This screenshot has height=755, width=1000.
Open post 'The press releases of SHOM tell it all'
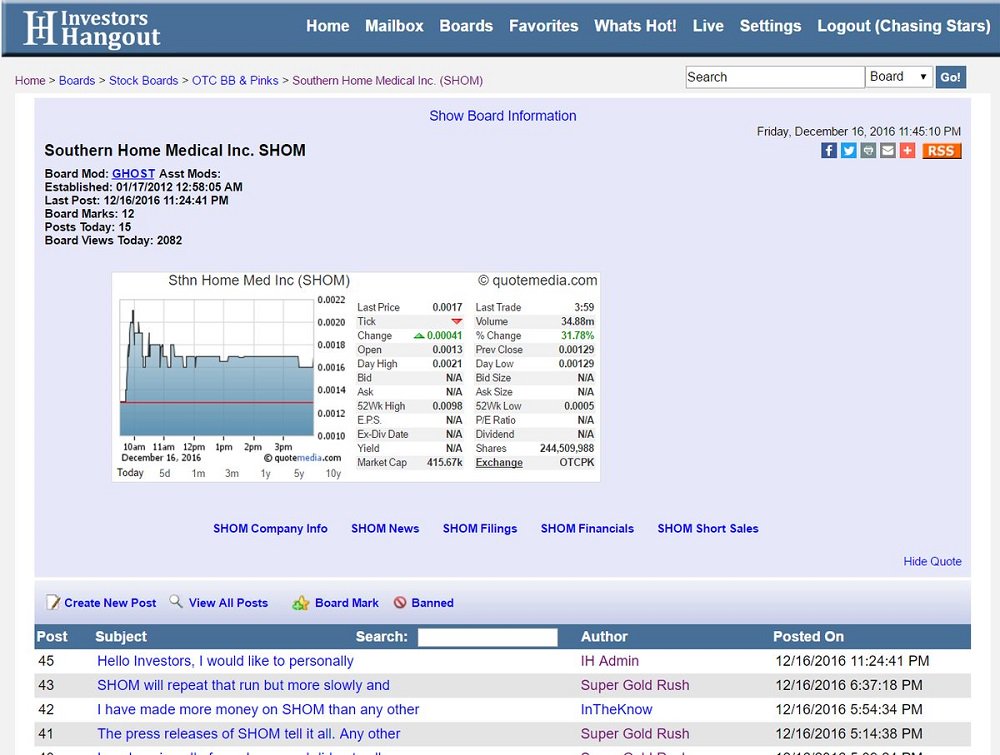(x=249, y=733)
